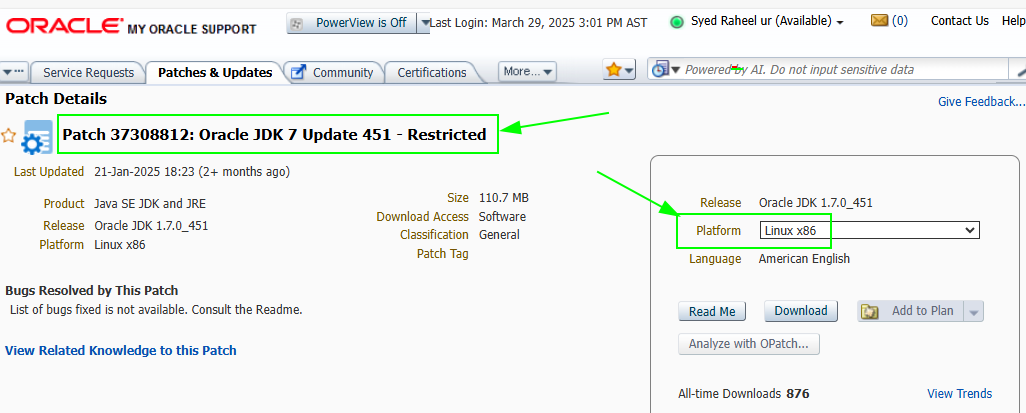
Task: Click the favorite star next to patch title
Action: point(9,135)
